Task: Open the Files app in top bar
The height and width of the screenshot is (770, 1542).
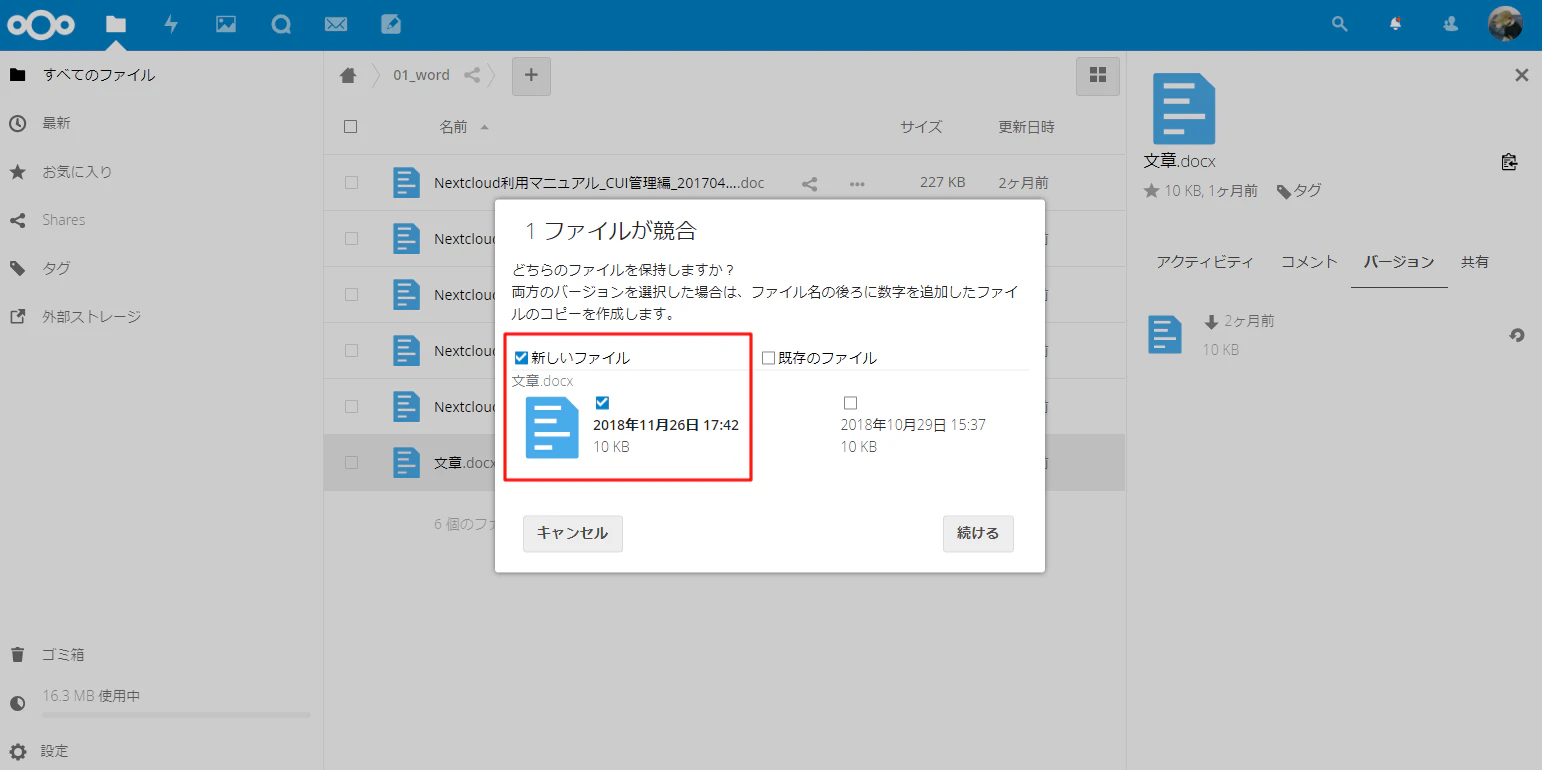Action: coord(116,24)
